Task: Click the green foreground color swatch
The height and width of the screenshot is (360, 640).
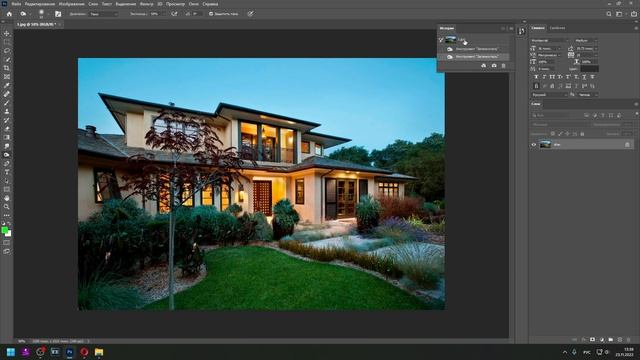Action: (x=5, y=231)
